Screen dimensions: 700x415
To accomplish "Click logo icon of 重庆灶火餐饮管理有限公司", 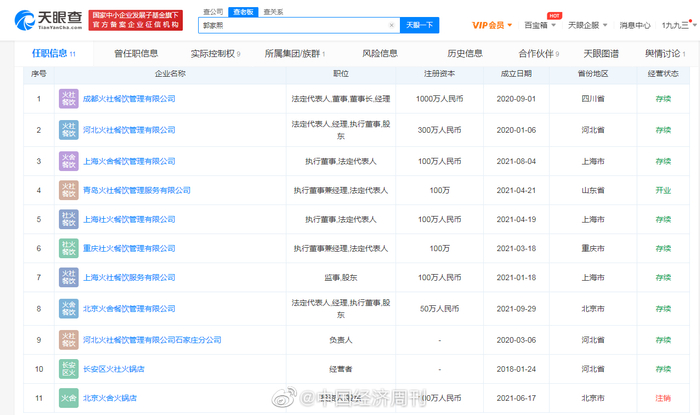I will (x=68, y=247).
